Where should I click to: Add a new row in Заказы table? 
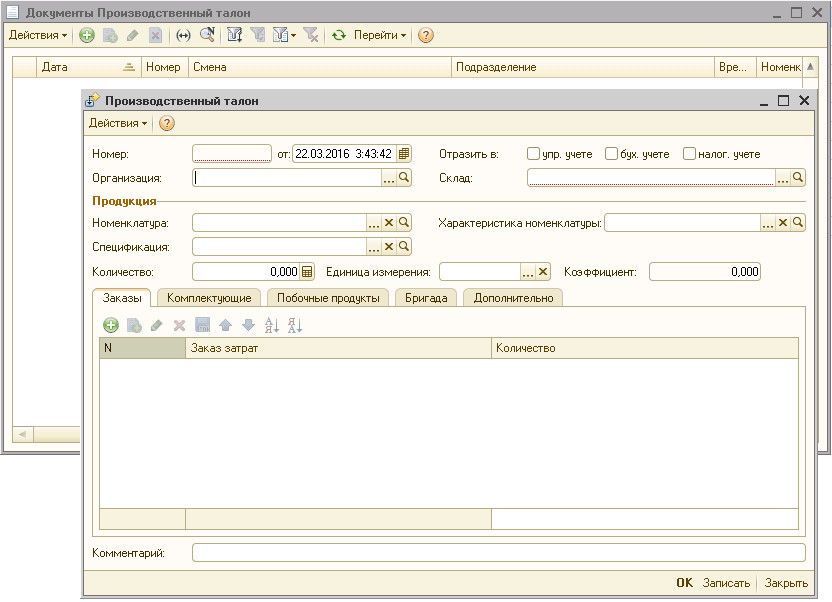point(110,325)
